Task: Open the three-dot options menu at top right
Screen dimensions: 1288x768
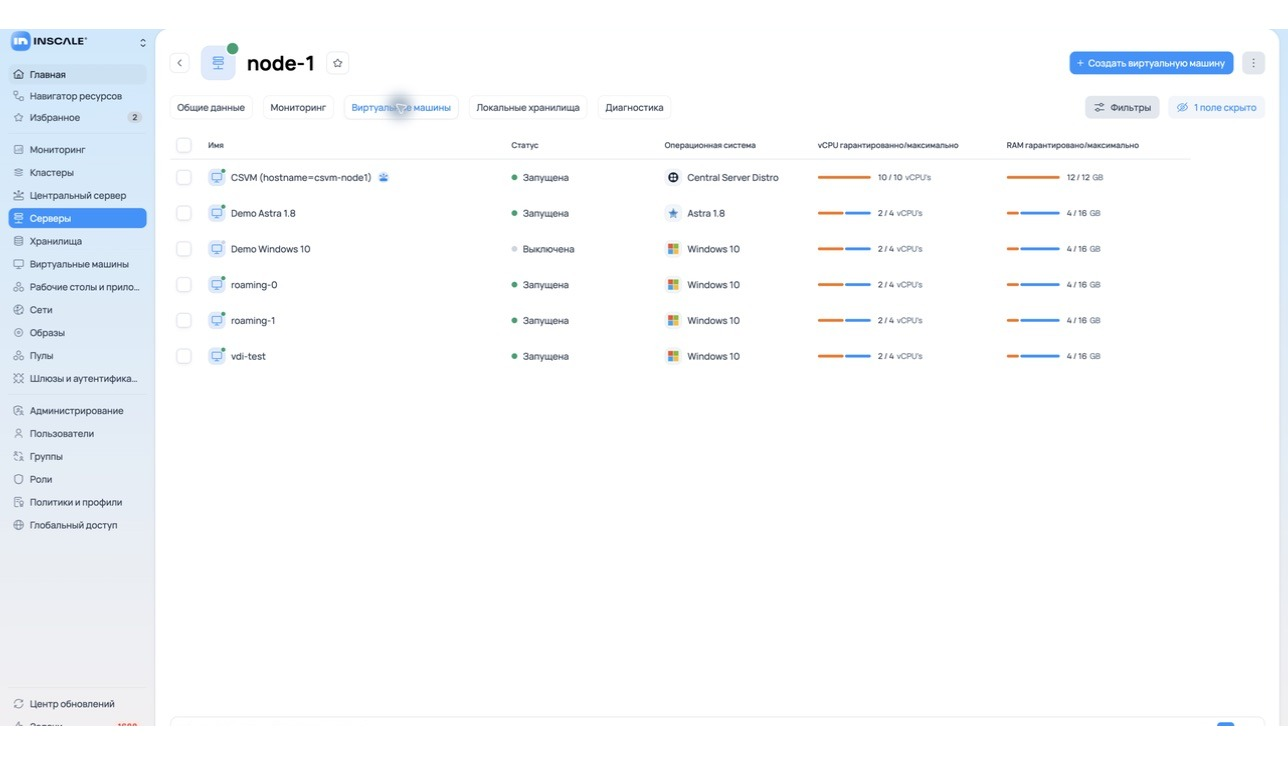Action: [1253, 63]
